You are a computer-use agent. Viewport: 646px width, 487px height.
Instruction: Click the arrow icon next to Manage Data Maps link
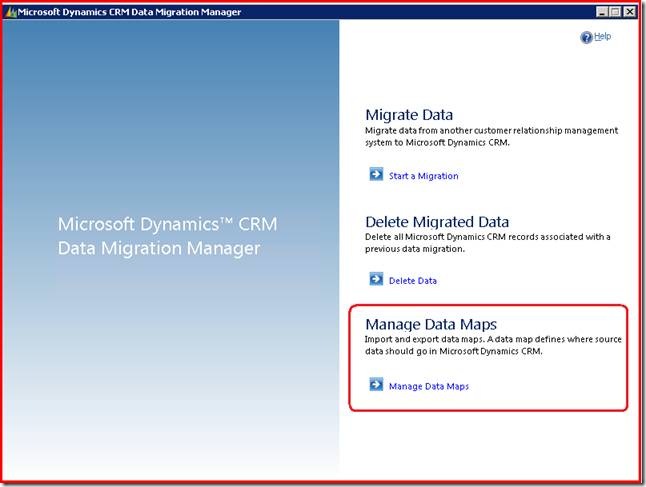pos(376,385)
